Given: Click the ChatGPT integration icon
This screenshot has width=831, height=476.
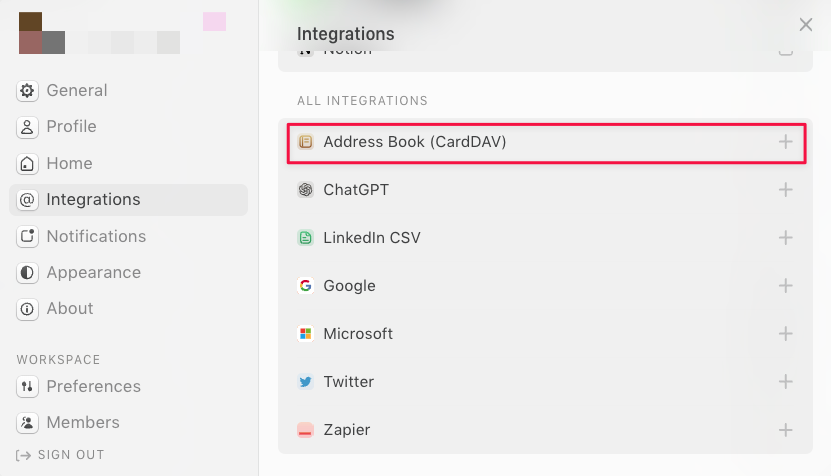Looking at the screenshot, I should click(x=306, y=190).
